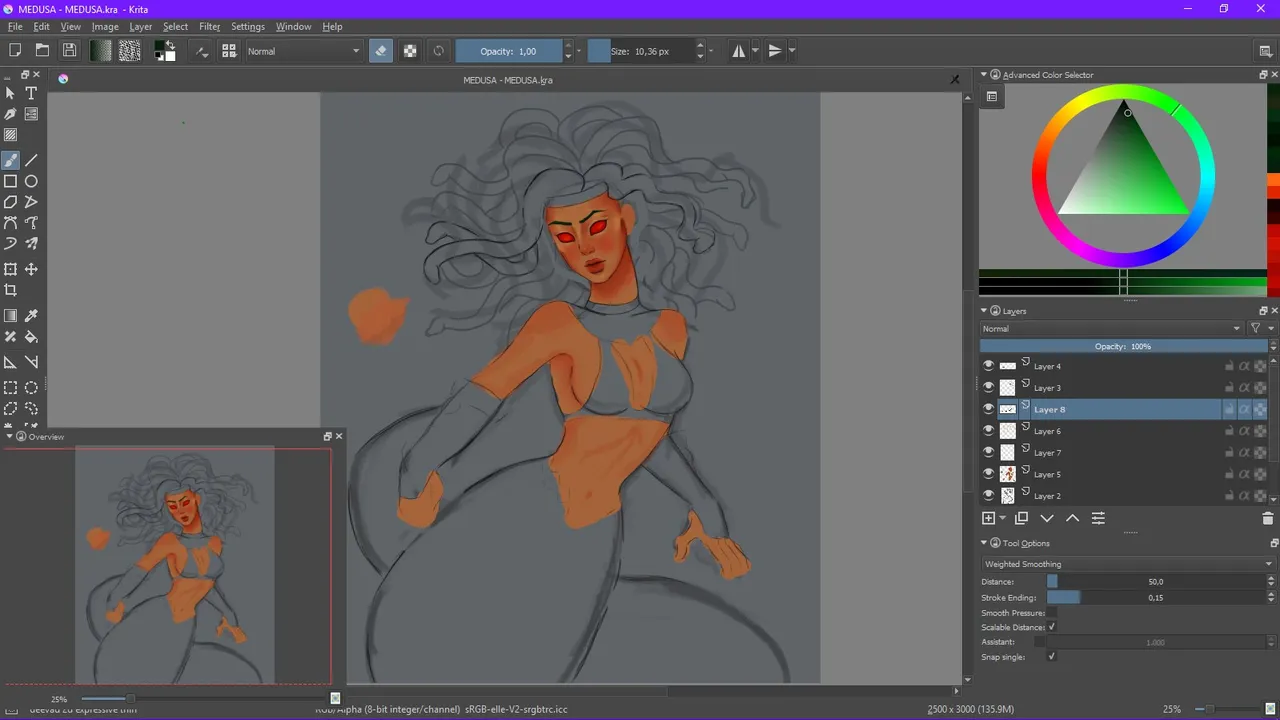1280x720 pixels.
Task: Open layer properties icon
Action: (x=1098, y=518)
